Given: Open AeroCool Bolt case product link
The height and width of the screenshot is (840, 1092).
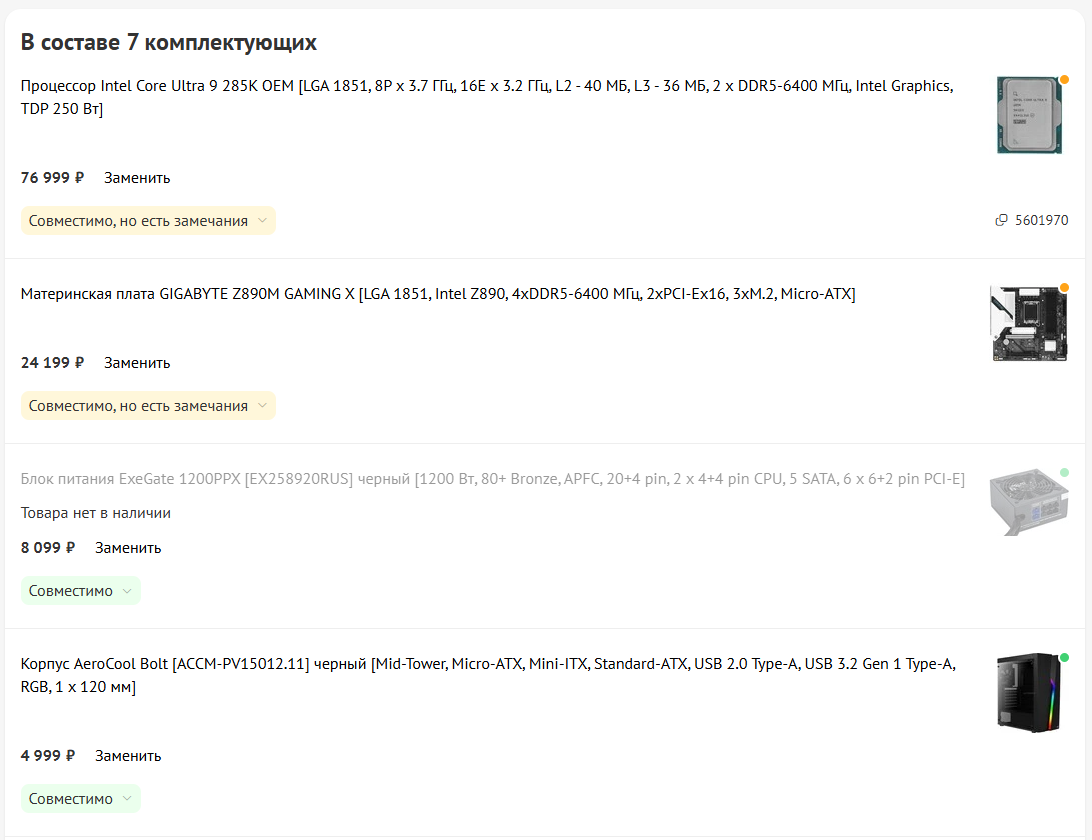Looking at the screenshot, I should 488,675.
